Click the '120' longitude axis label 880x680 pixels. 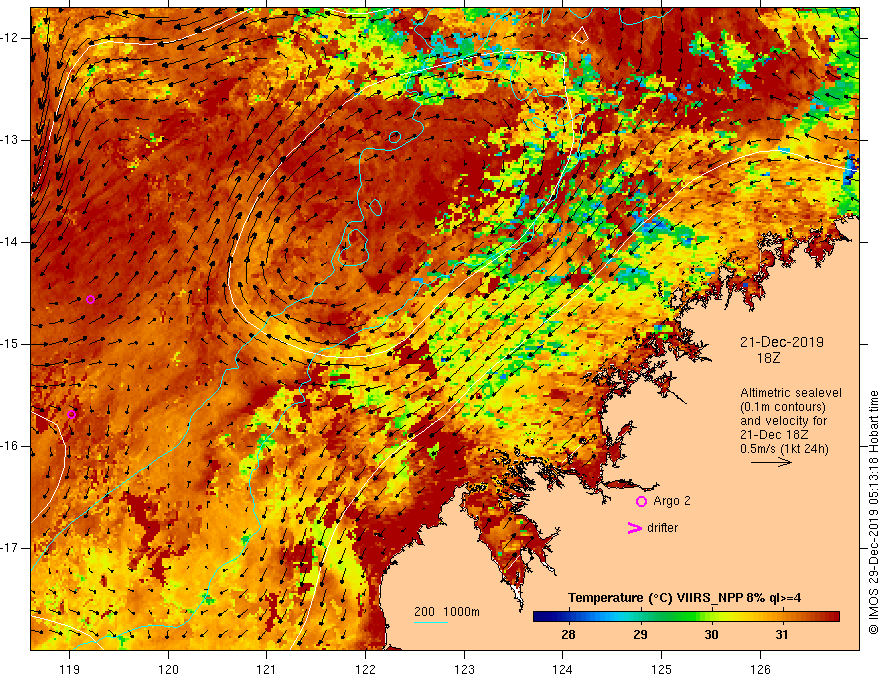168,669
